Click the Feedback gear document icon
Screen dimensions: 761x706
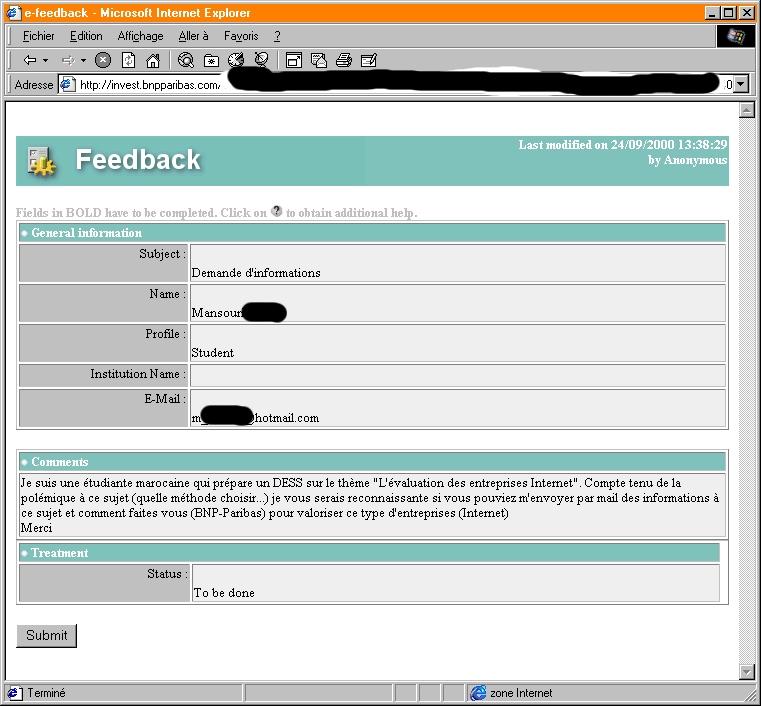click(x=41, y=161)
